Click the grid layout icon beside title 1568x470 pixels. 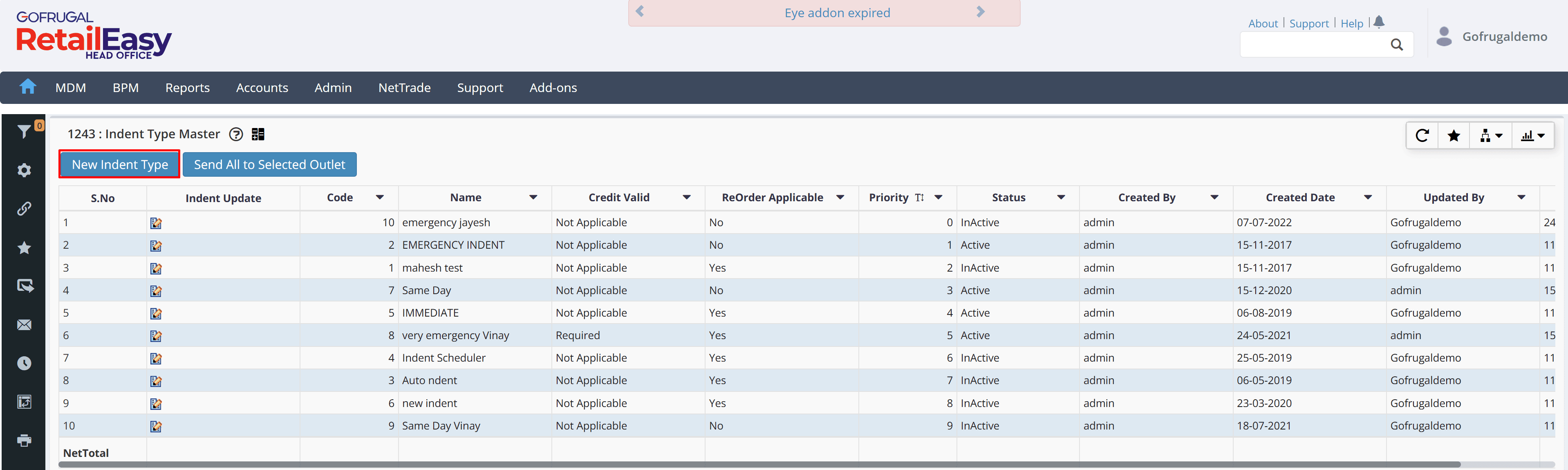tap(258, 134)
